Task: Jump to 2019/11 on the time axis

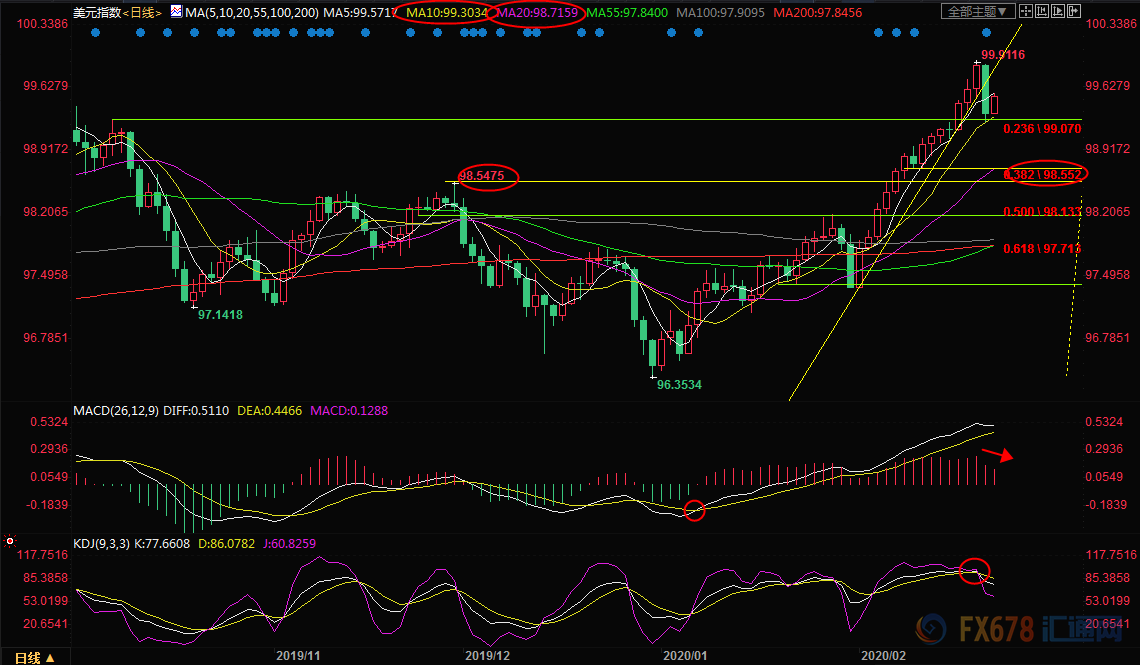Action: [298, 656]
